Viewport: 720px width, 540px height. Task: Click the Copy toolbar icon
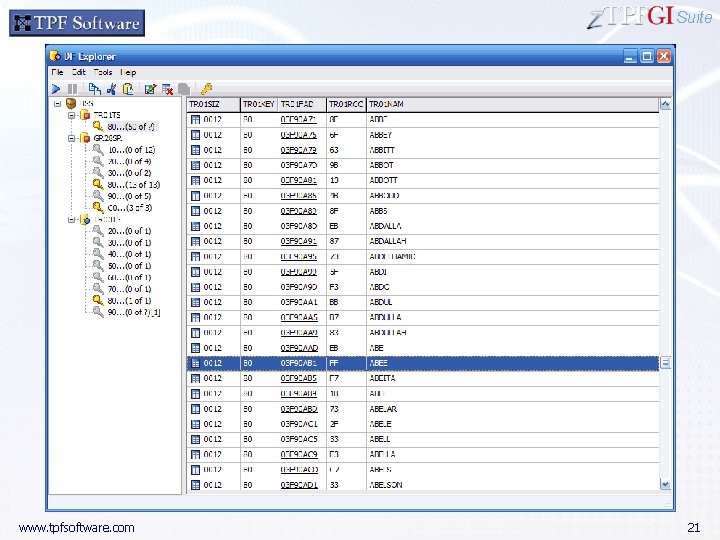coord(95,89)
